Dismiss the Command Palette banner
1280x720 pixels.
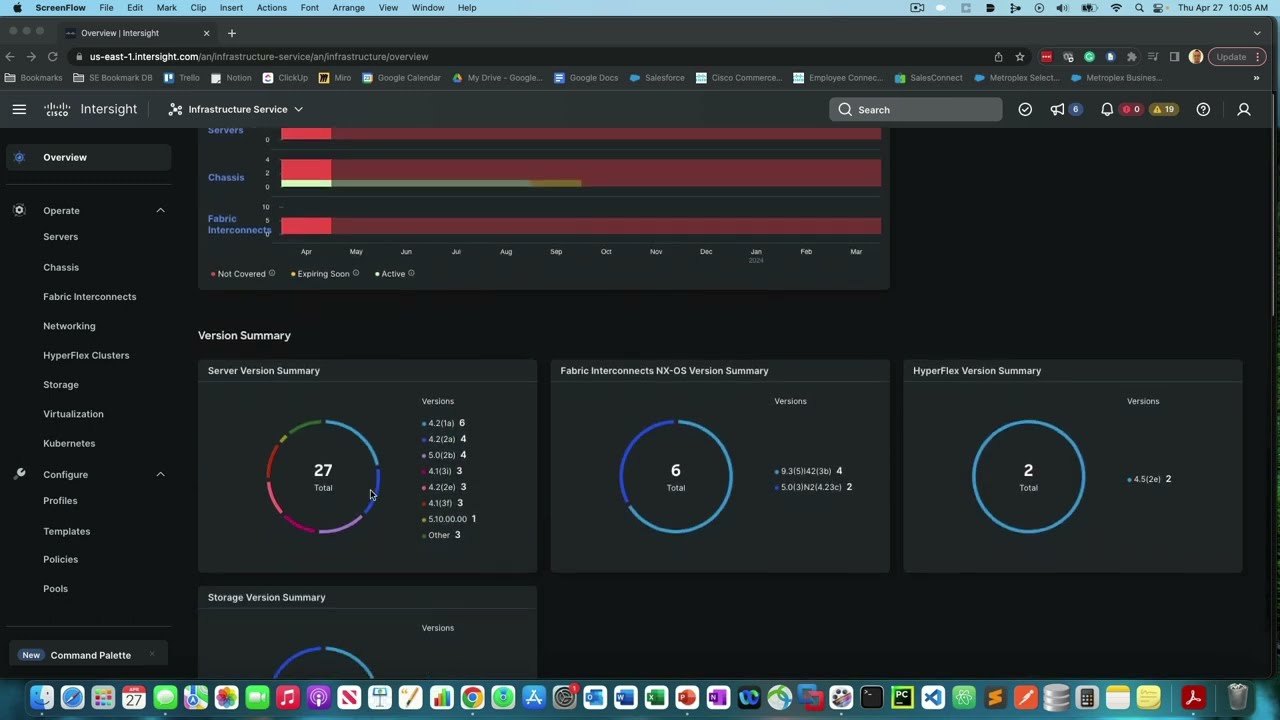point(151,655)
